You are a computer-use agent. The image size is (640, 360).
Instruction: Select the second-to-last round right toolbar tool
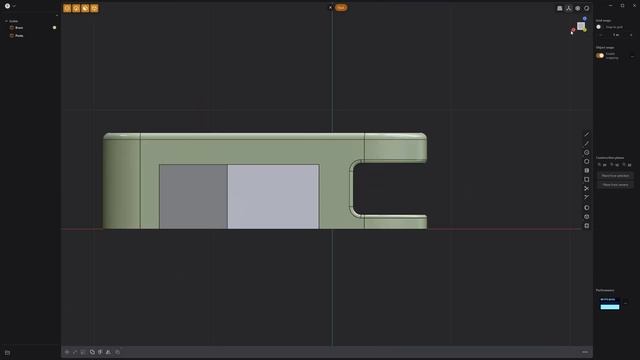[587, 216]
